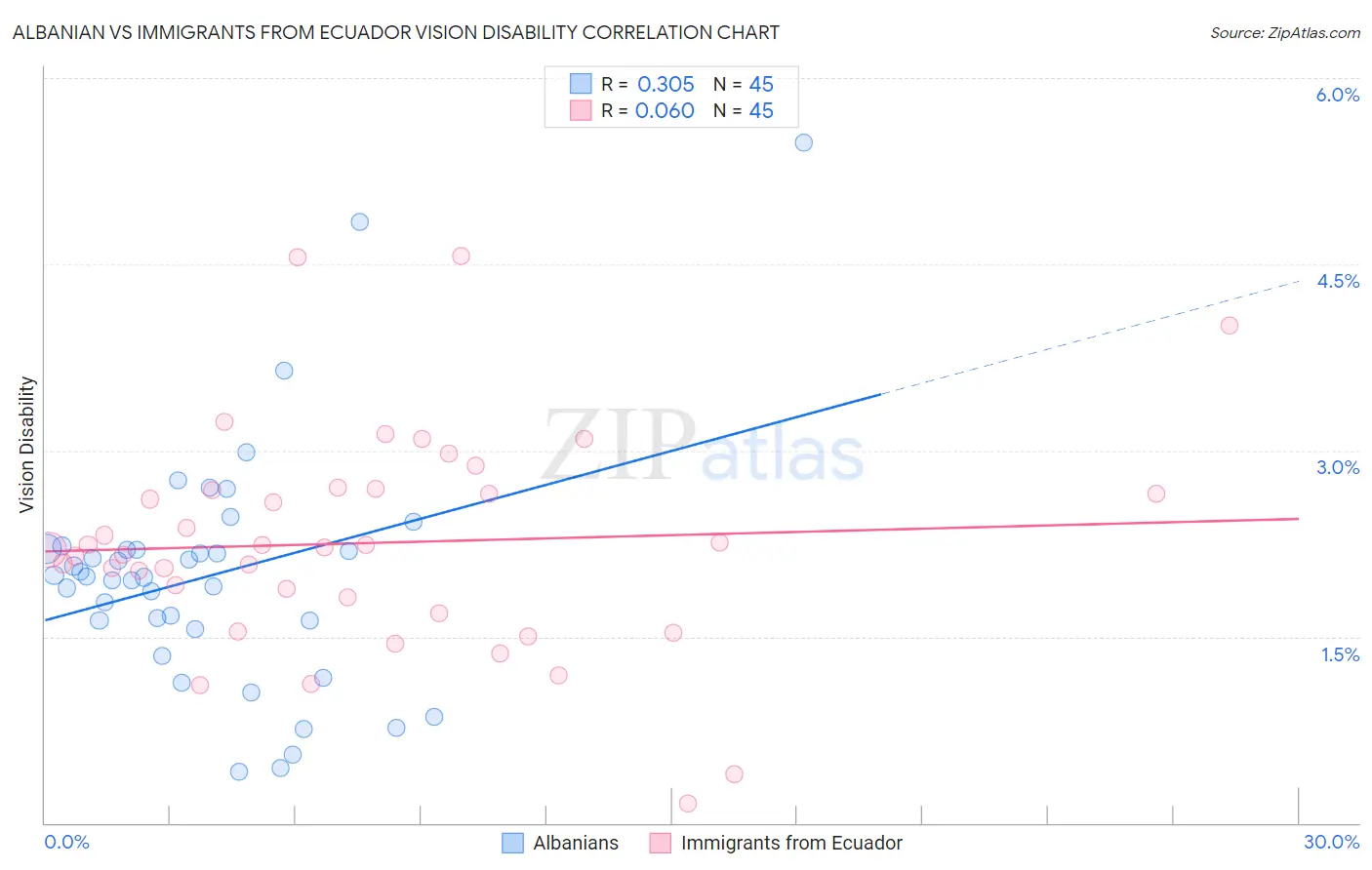Click the blue swatch beside R = 0.305
The width and height of the screenshot is (1372, 870).
point(581,84)
